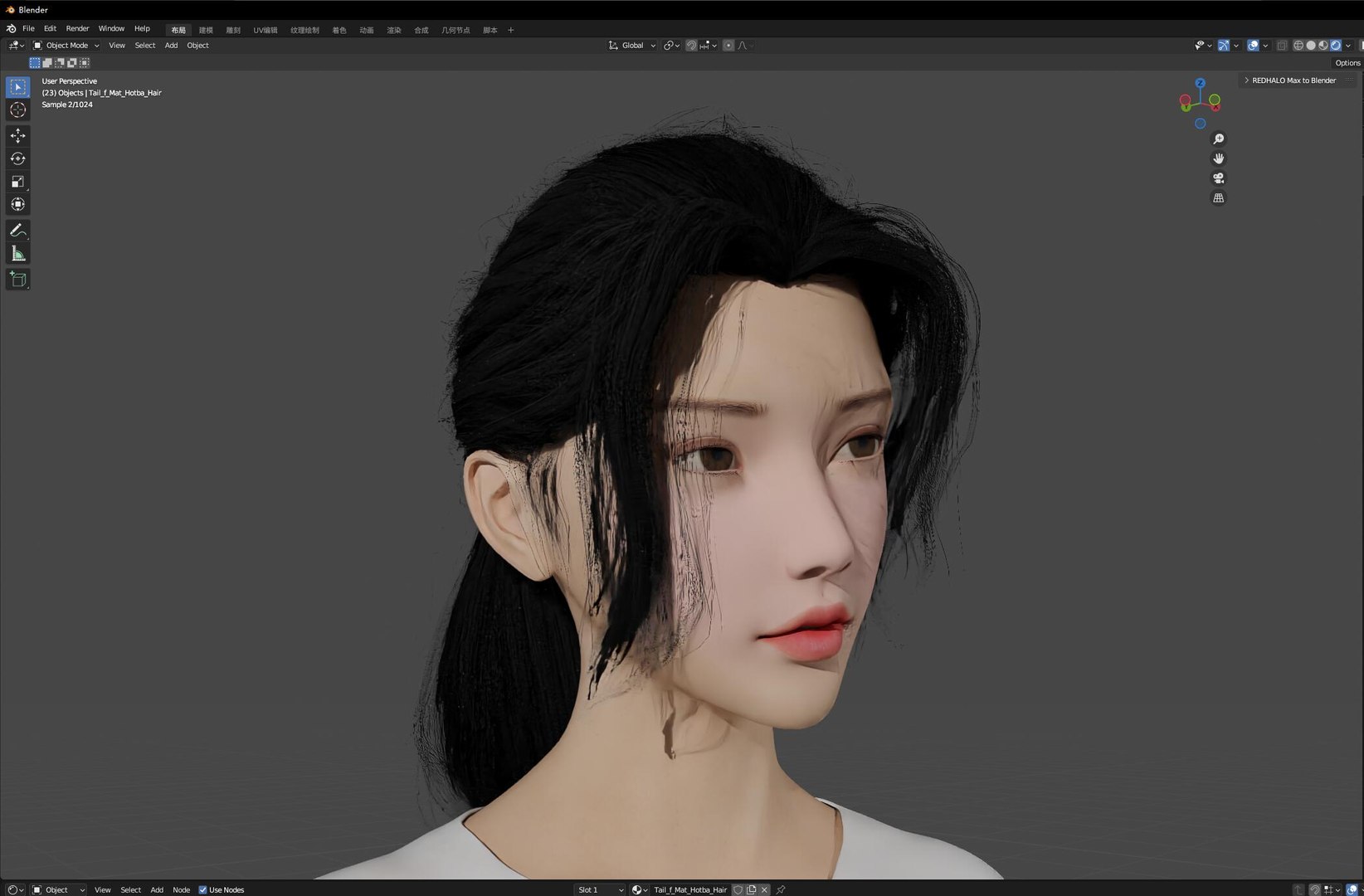
Task: Select the Measure tool
Action: [x=17, y=254]
